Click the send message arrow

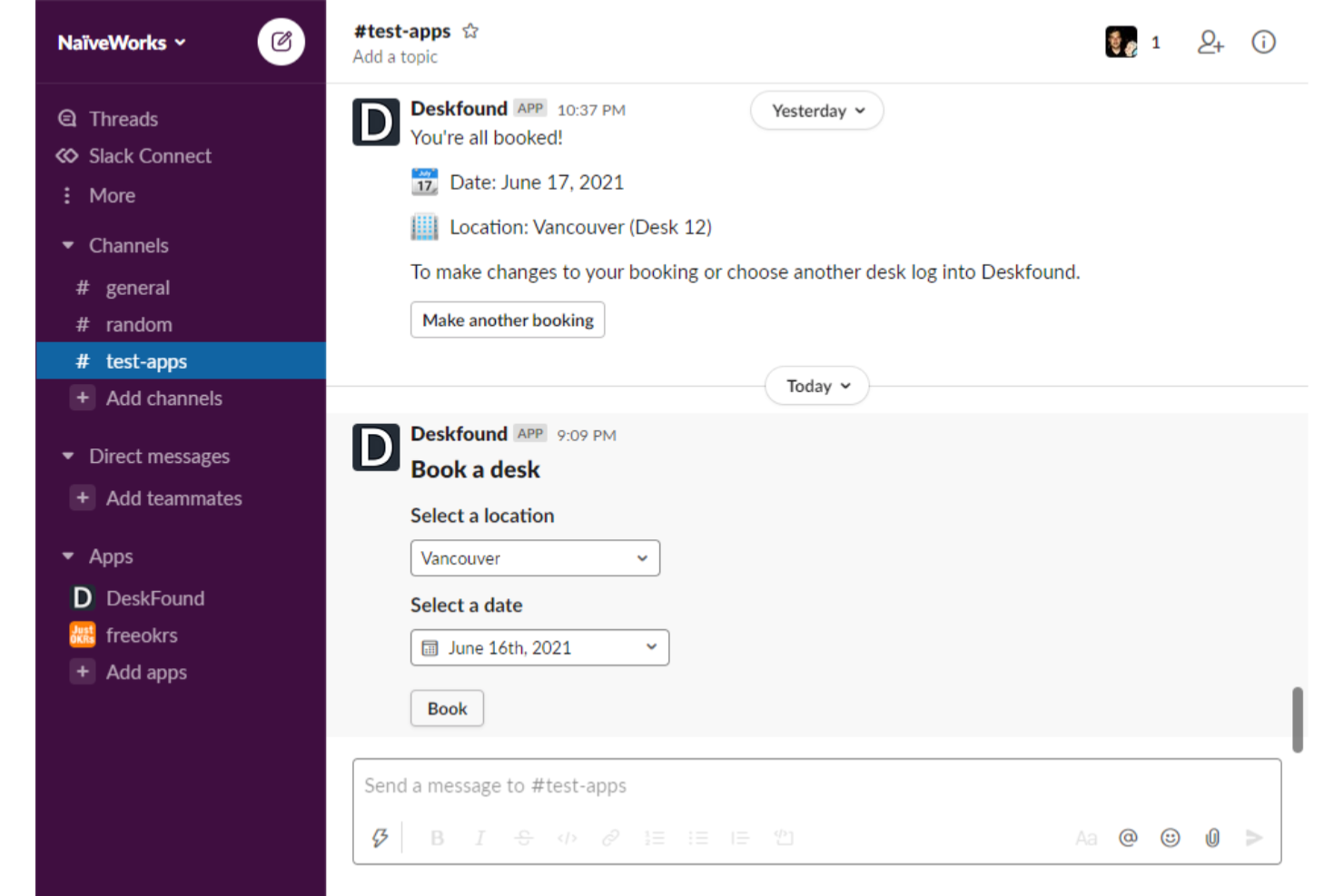coord(1254,837)
